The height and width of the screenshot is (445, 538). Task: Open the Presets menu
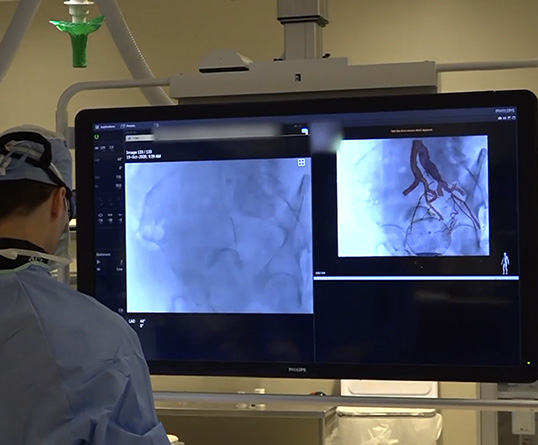[128, 126]
